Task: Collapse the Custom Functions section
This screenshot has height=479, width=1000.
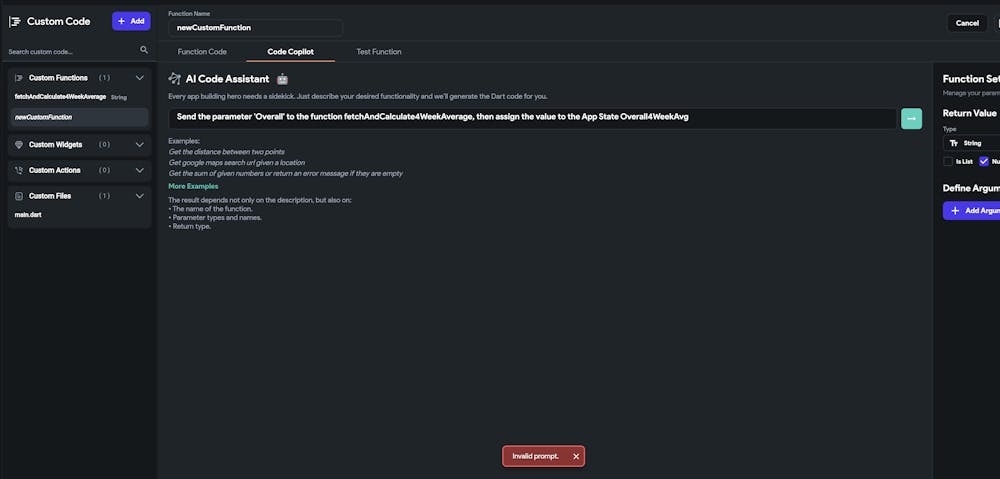Action: (x=140, y=78)
